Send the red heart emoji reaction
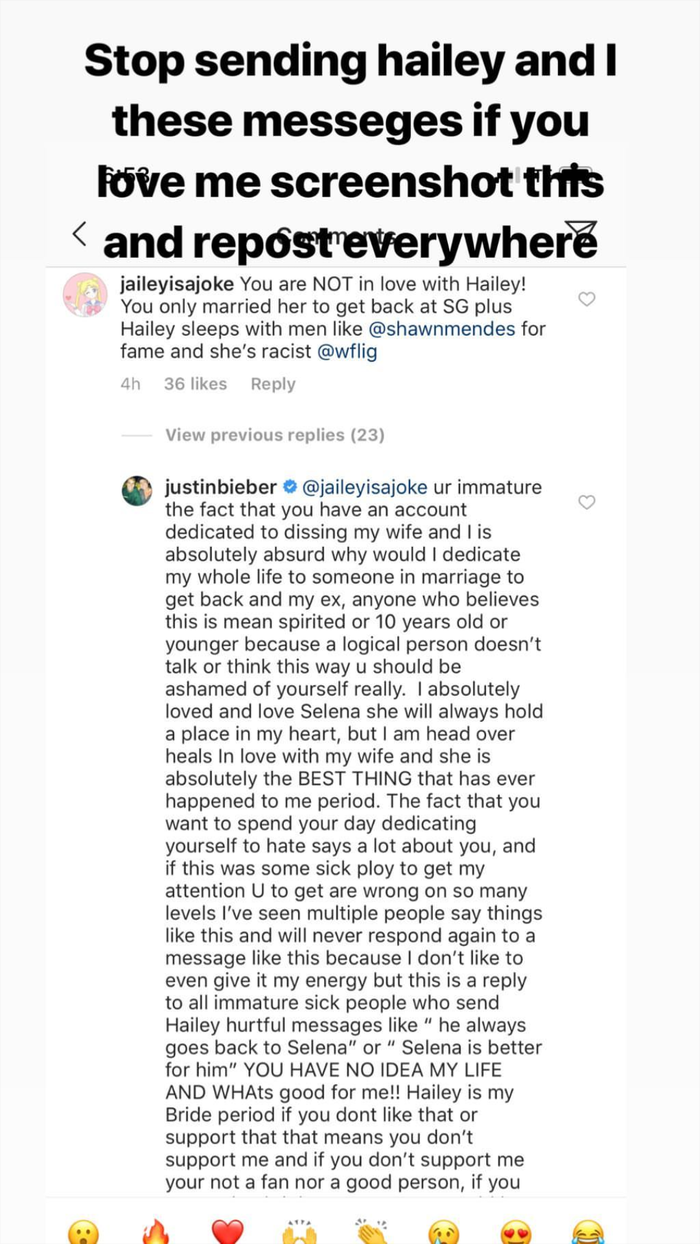 (228, 1232)
